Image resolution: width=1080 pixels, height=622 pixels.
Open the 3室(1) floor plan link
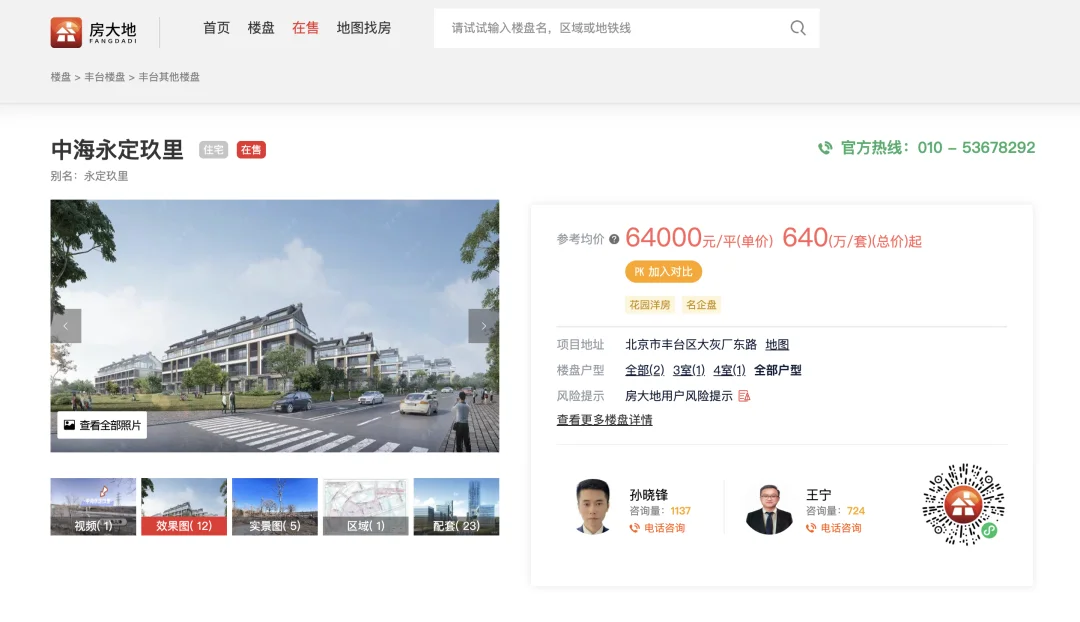tap(689, 371)
